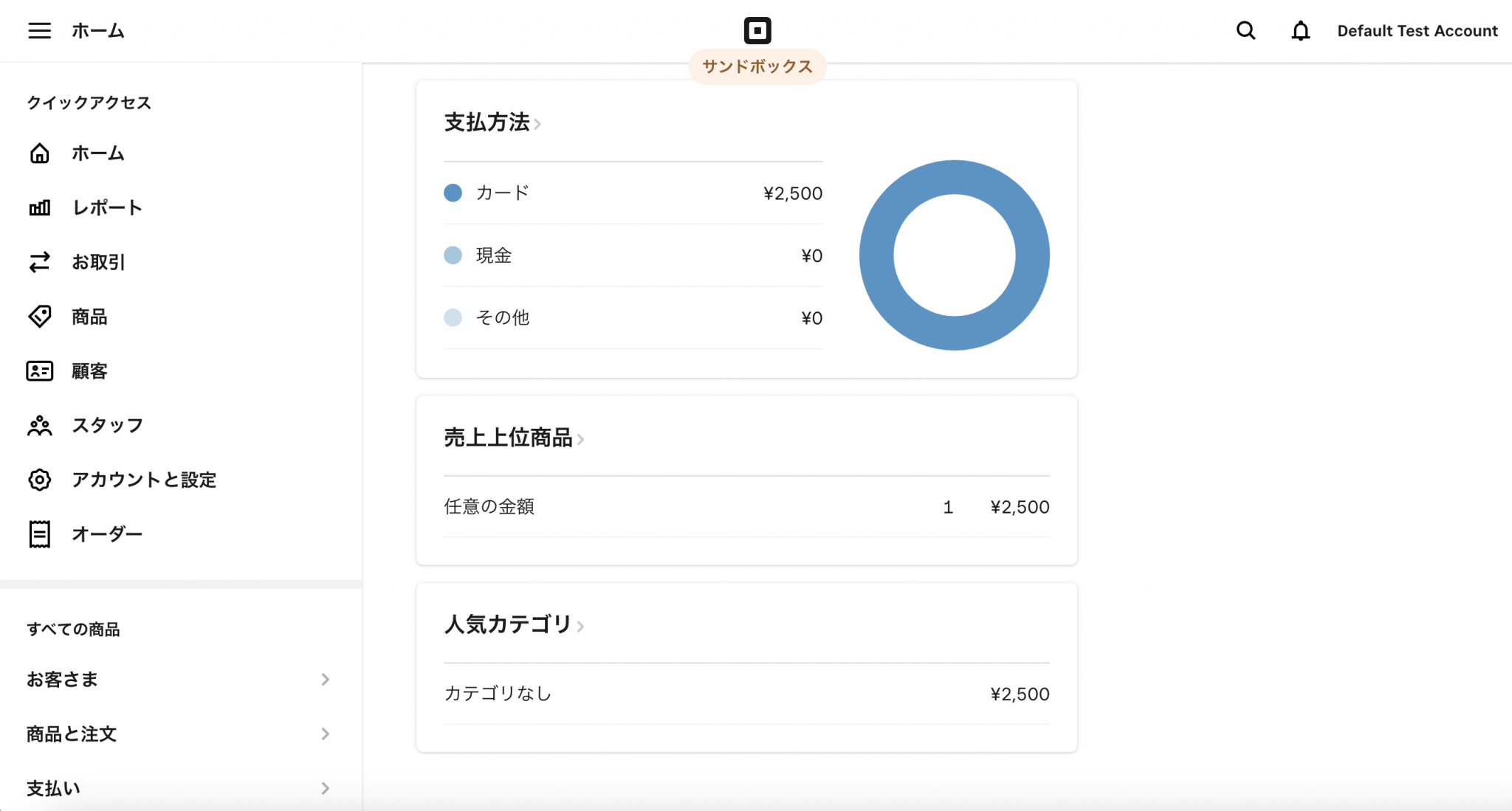Screen dimensions: 1512x811
Task: Open the Default Test Account menu
Action: pyautogui.click(x=1417, y=31)
